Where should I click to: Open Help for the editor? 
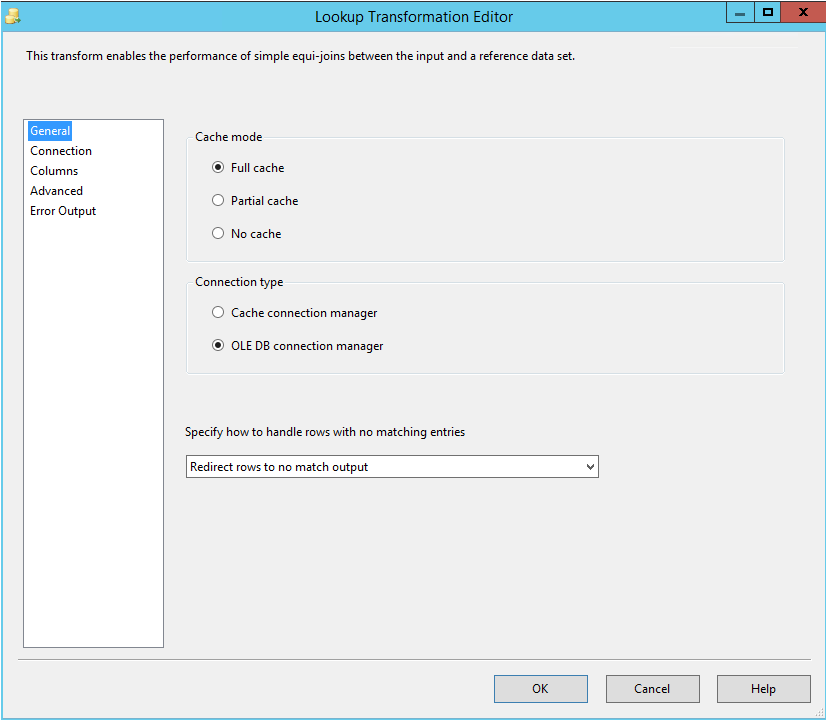coord(763,689)
